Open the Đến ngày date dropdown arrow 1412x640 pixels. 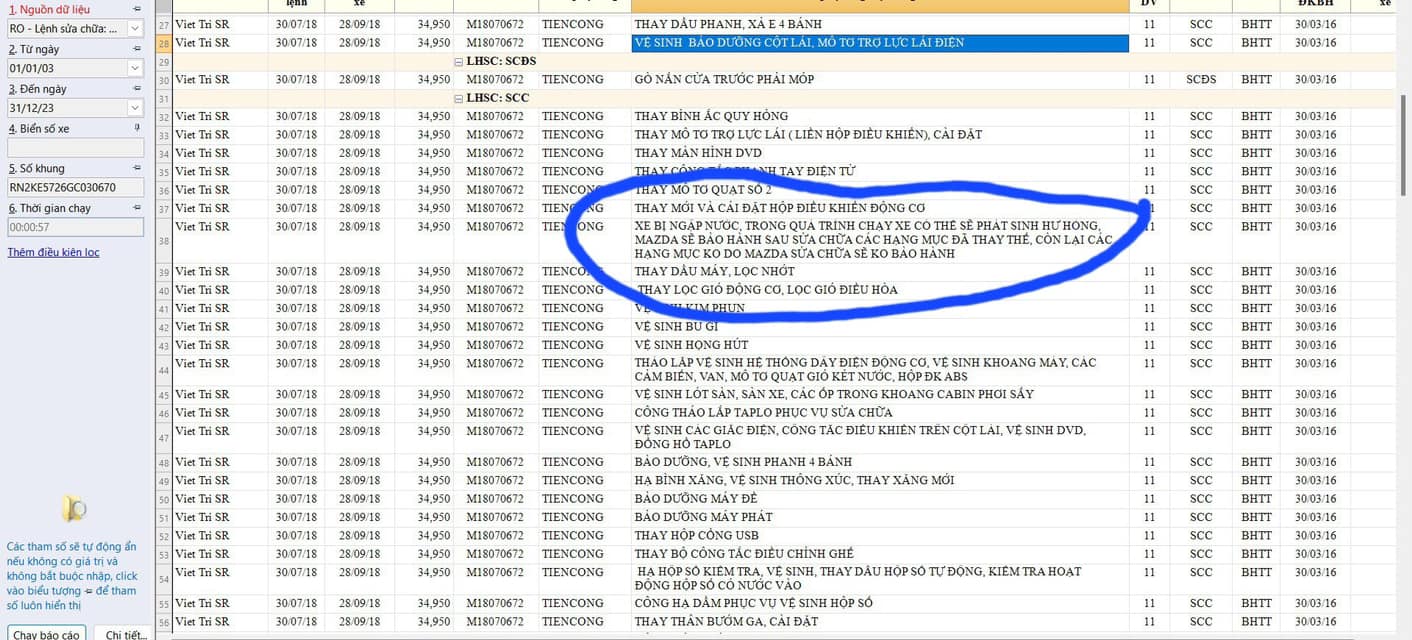(x=136, y=108)
